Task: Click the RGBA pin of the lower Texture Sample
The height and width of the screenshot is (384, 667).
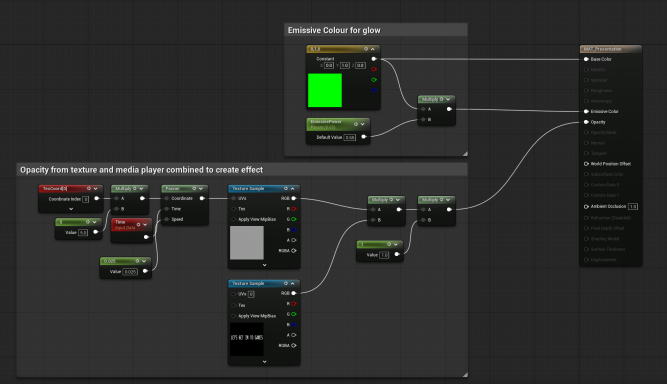Action: [294, 345]
